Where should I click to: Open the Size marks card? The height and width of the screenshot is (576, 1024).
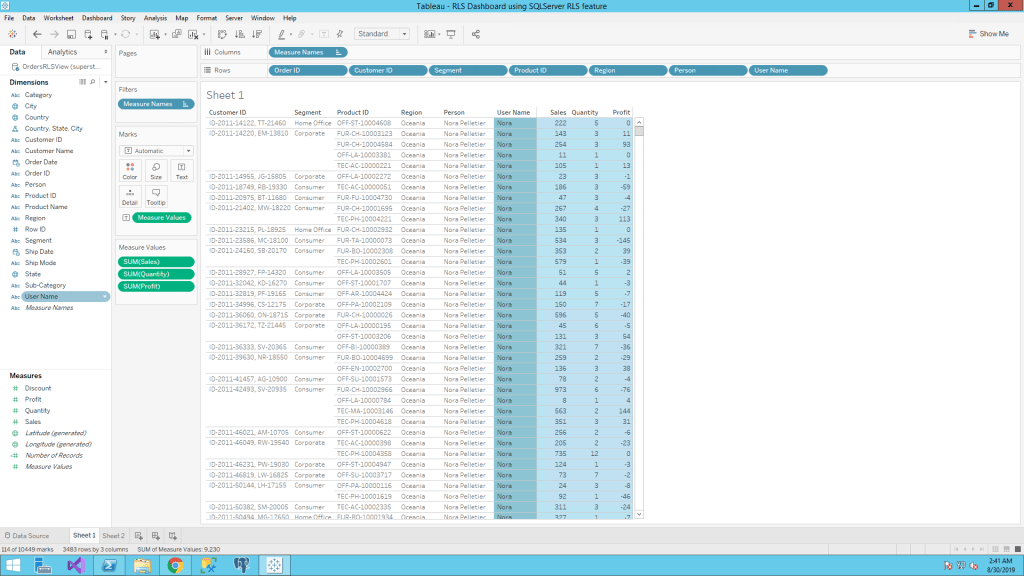point(156,169)
